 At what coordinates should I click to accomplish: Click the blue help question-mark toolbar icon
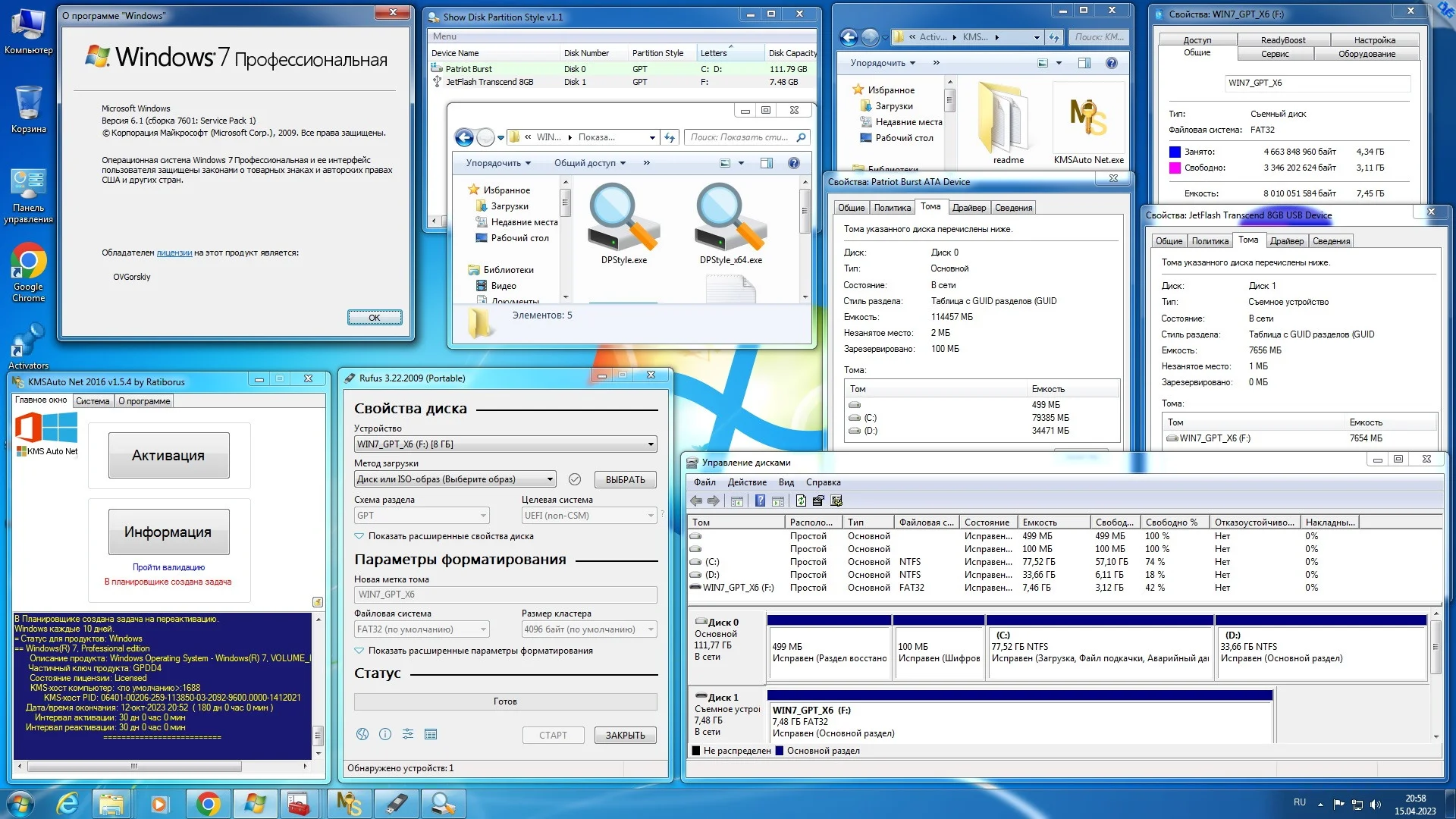(760, 500)
